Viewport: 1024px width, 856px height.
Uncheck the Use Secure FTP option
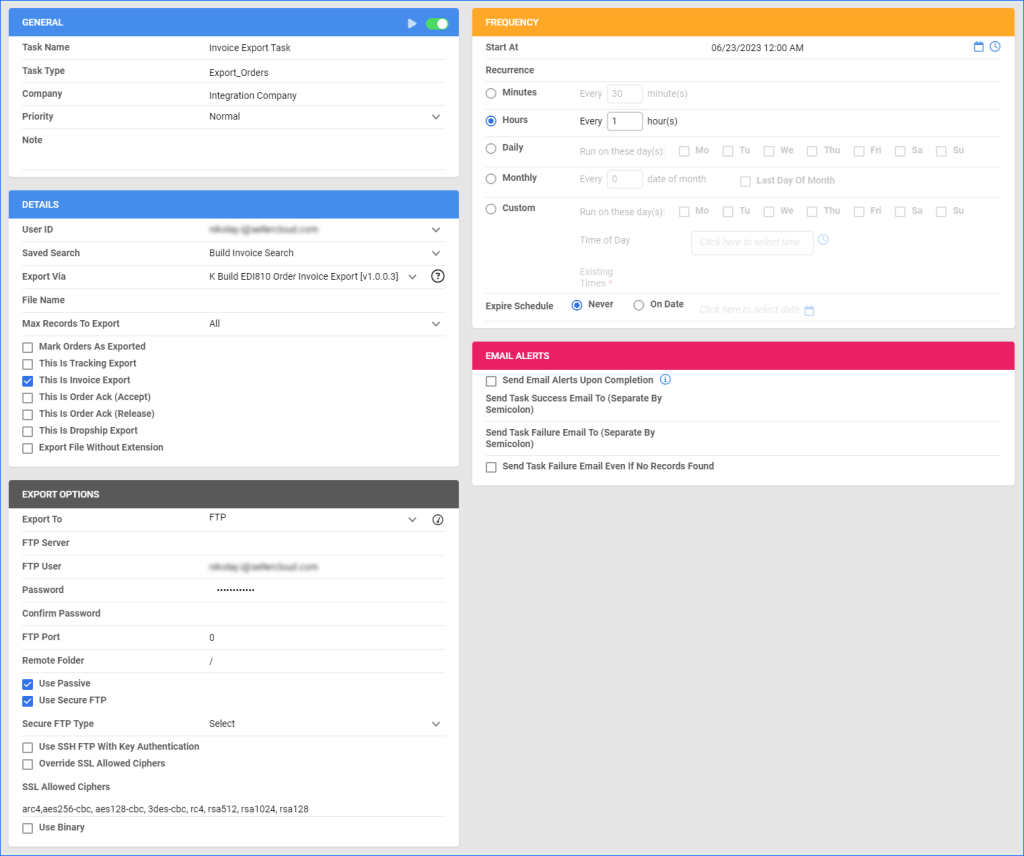27,700
